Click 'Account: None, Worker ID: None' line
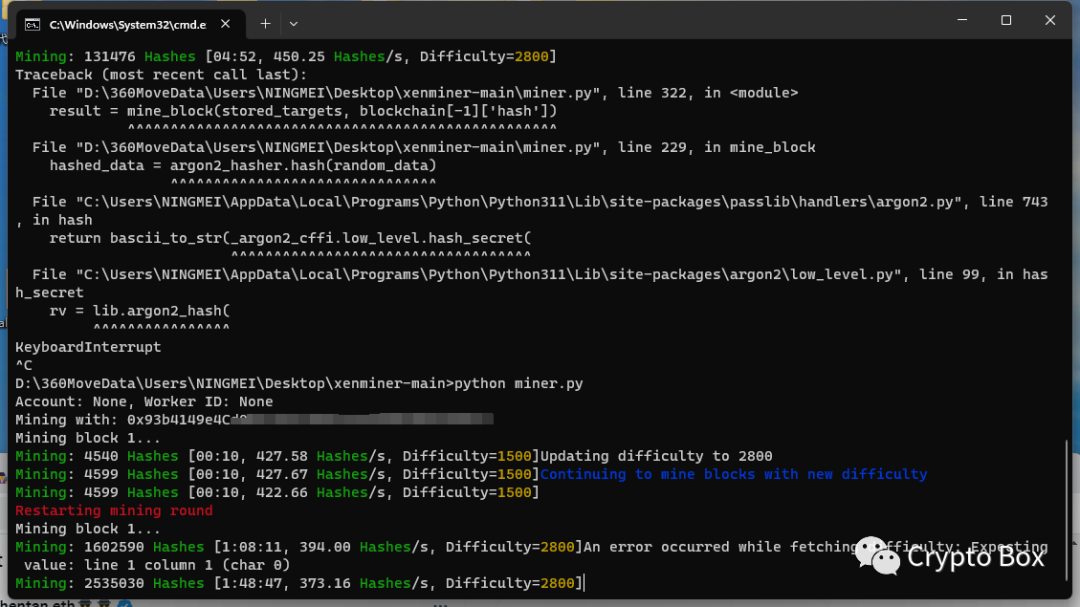Screen dimensions: 1080x607 pos(144,402)
